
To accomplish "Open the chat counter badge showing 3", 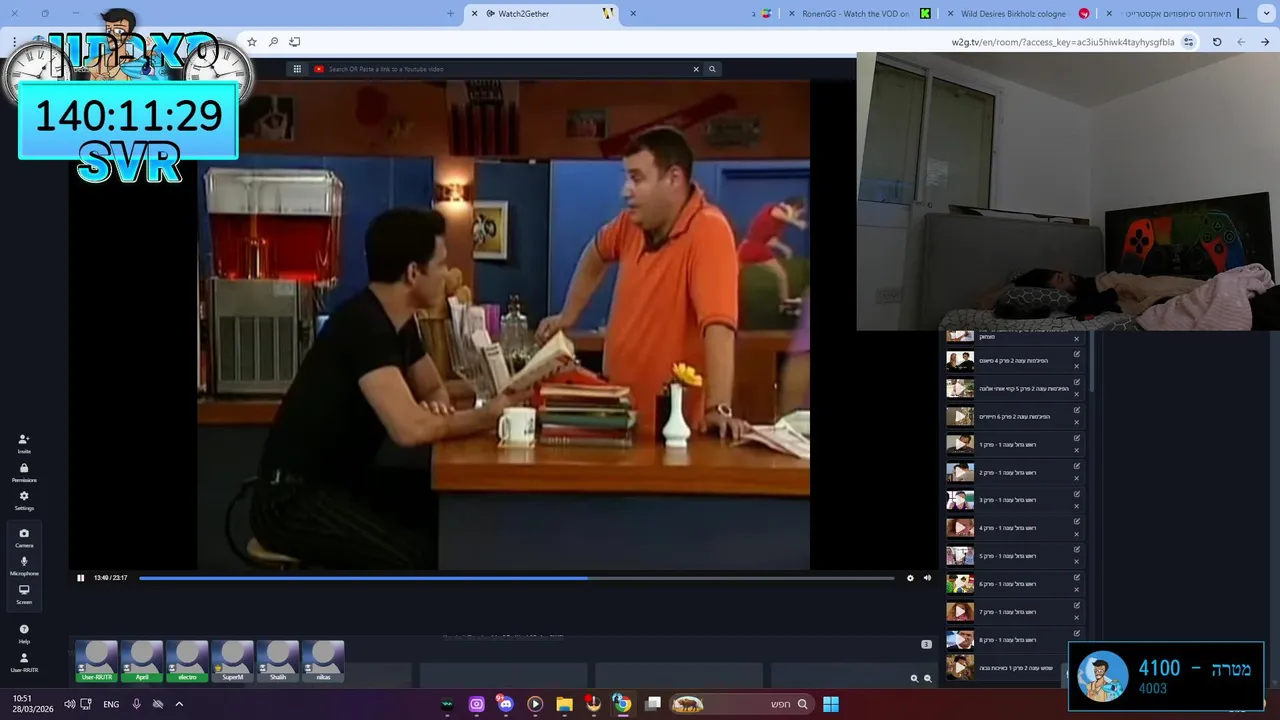I will coord(926,644).
